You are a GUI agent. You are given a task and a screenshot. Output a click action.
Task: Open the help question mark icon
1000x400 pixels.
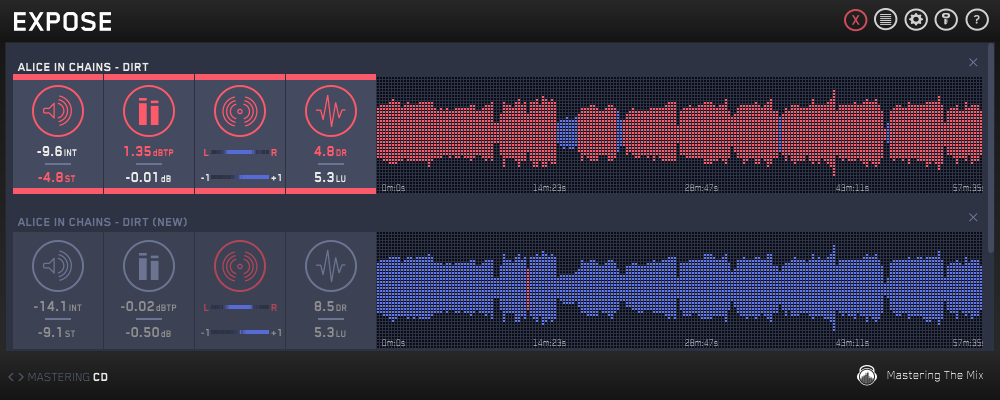pos(977,20)
